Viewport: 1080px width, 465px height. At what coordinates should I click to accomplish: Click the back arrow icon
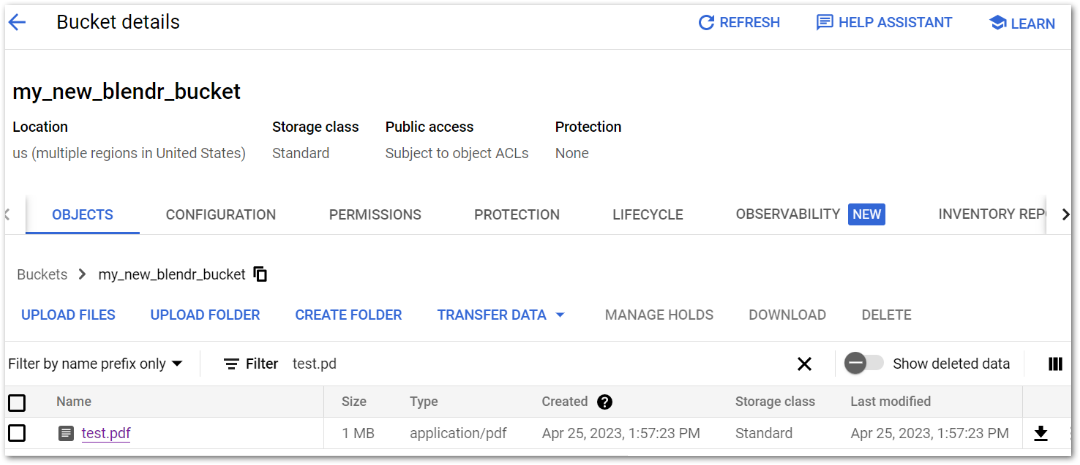click(x=17, y=22)
